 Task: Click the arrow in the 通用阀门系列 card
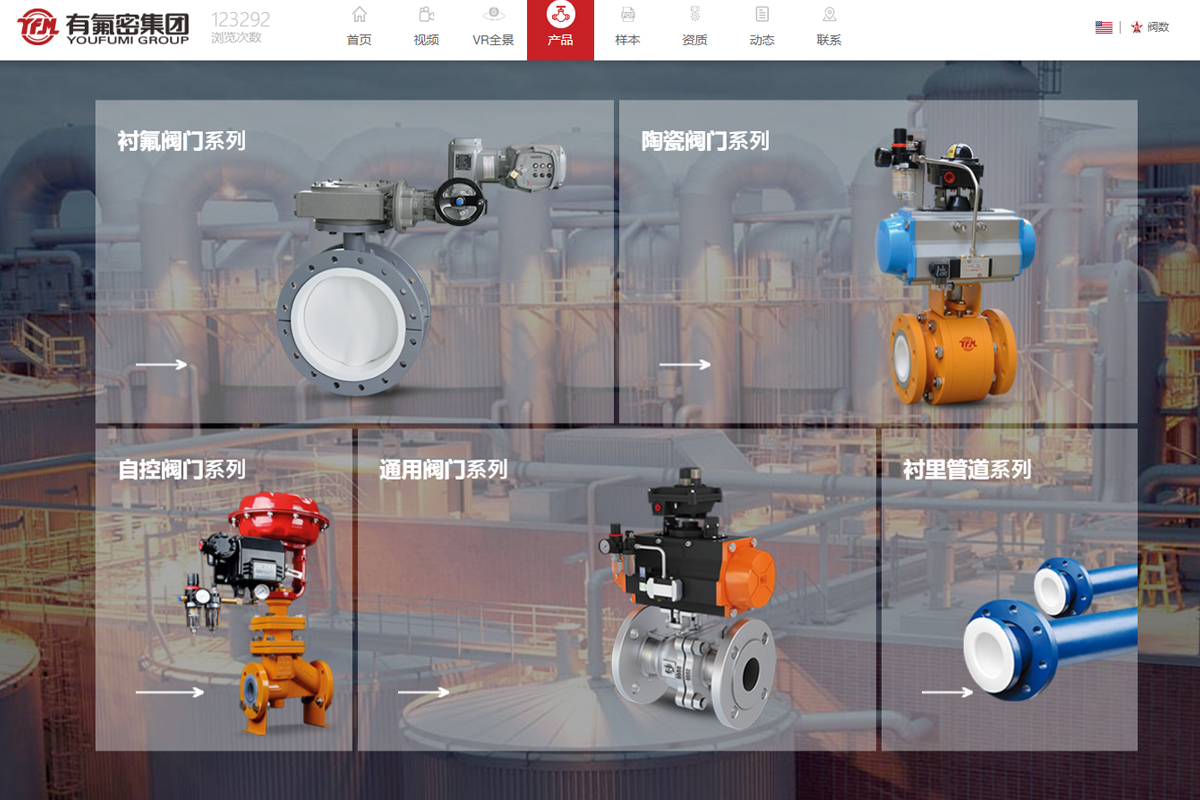coord(423,691)
